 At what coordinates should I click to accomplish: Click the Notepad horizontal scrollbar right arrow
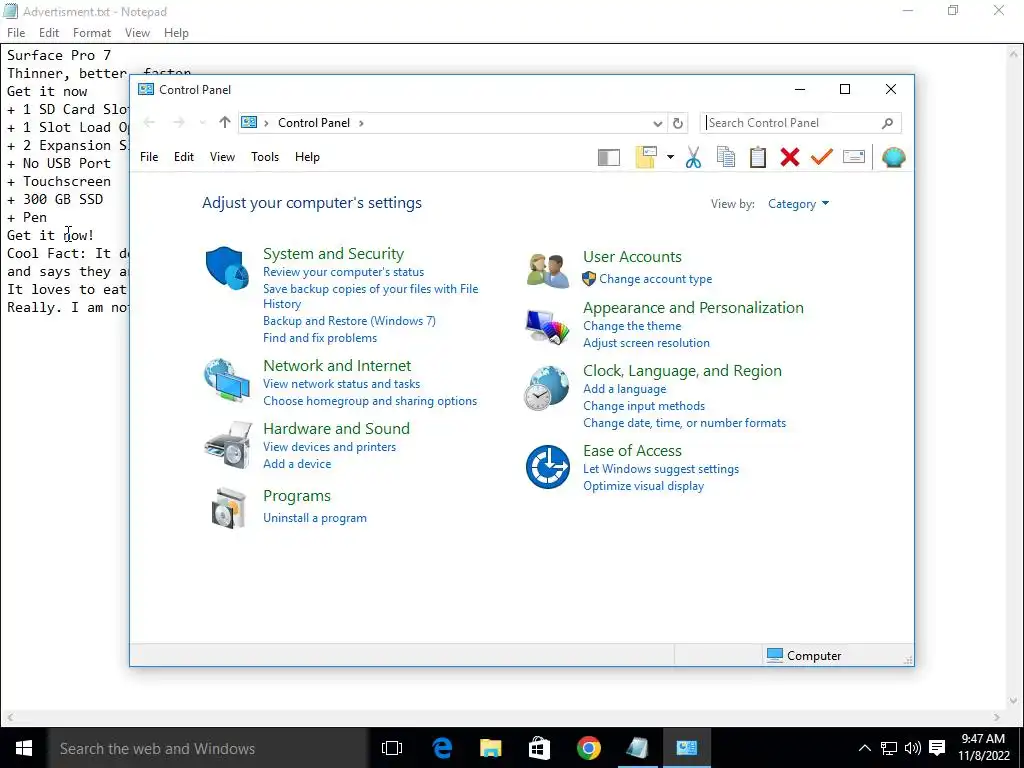pos(997,718)
